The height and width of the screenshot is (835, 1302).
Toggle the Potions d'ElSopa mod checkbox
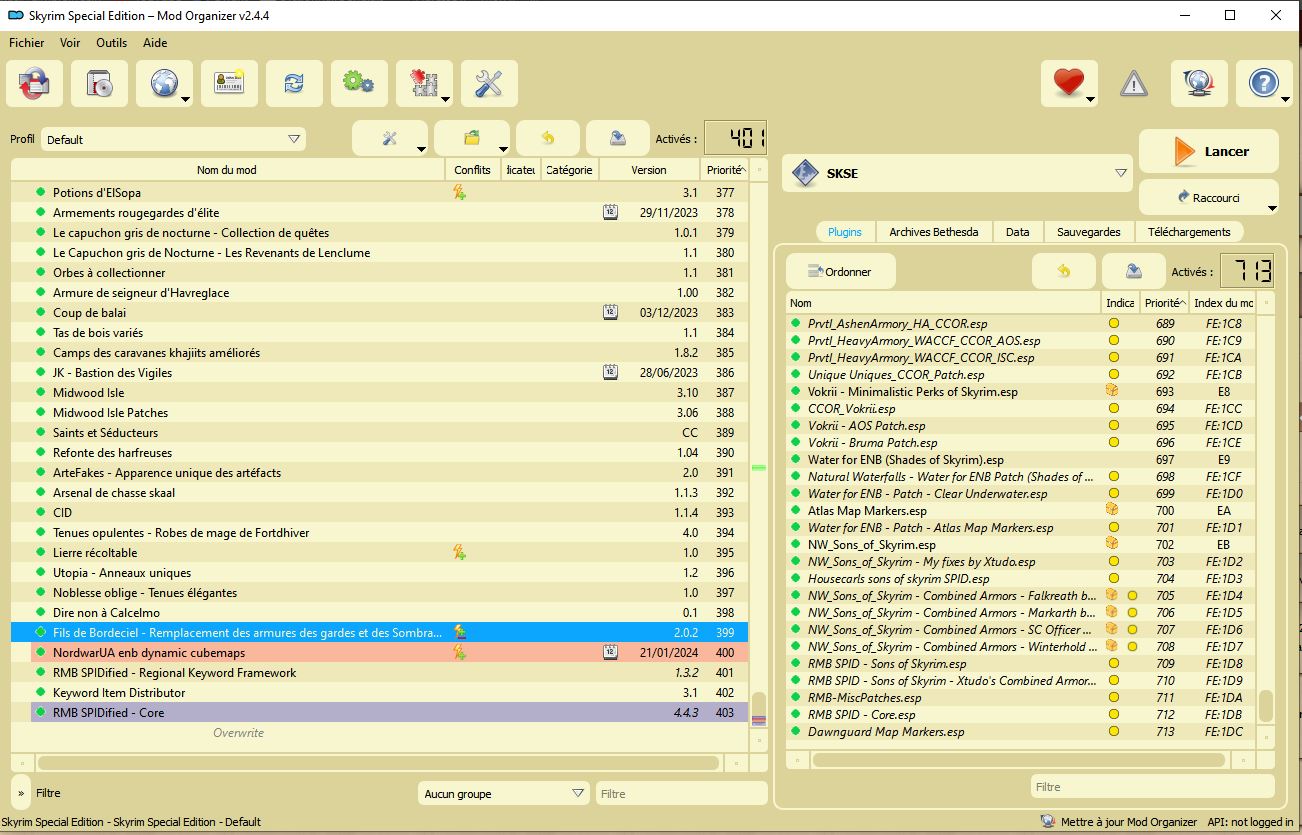[x=41, y=192]
